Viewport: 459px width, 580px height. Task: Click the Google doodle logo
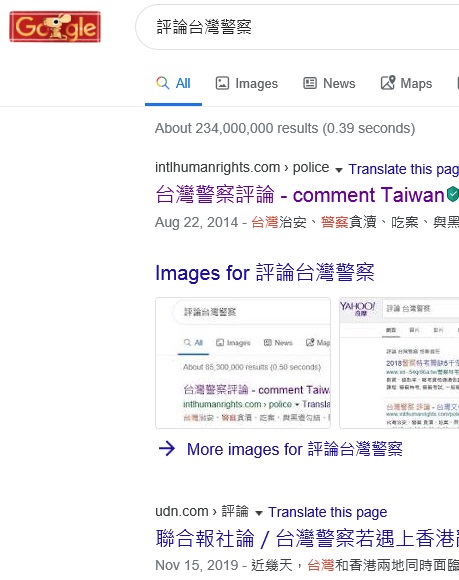[x=55, y=27]
